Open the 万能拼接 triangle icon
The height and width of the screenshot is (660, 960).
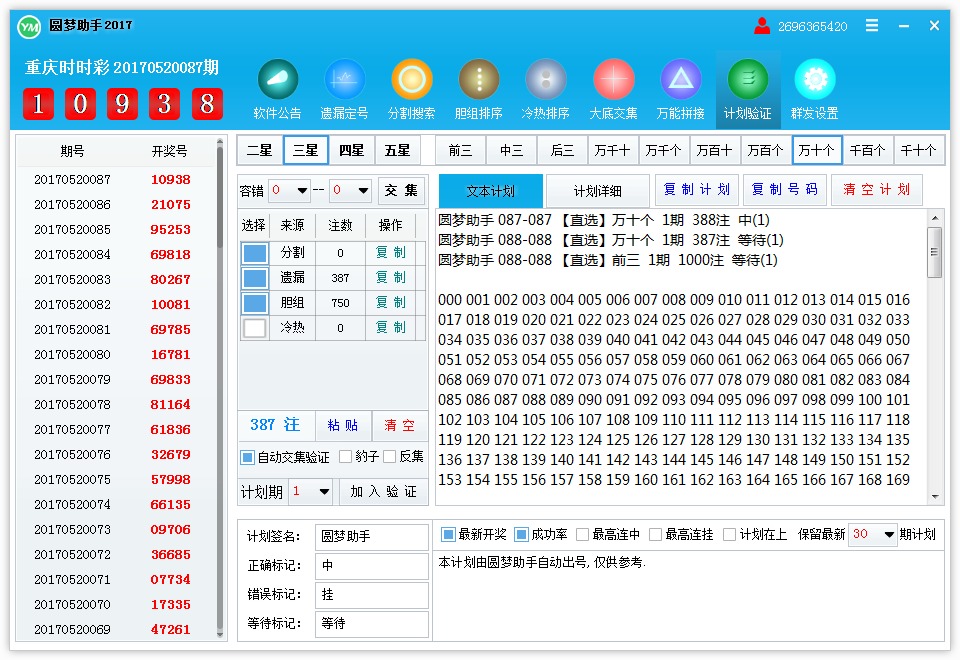tap(680, 79)
